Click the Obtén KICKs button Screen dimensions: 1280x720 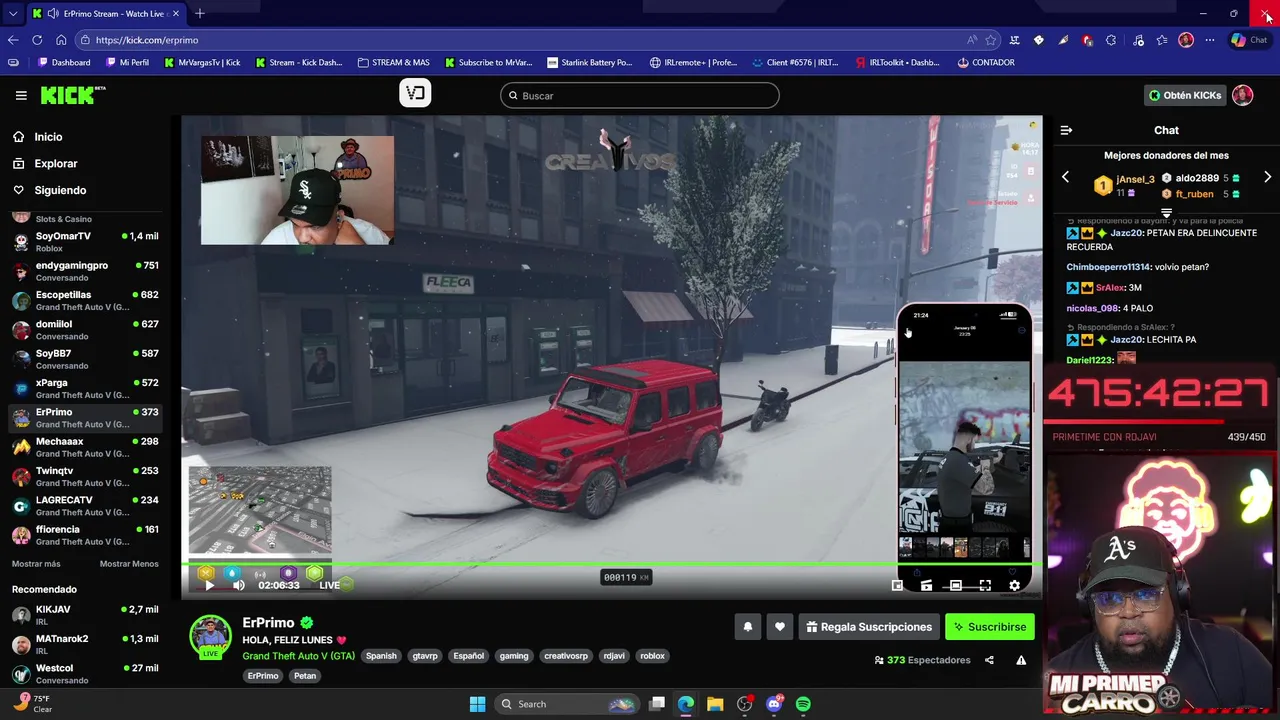click(1185, 95)
